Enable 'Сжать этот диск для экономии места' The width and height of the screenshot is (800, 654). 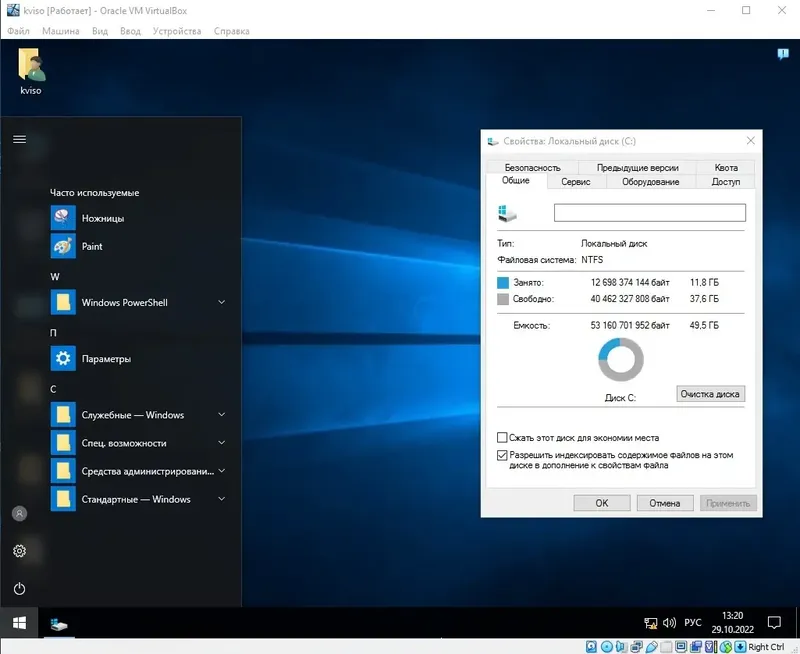[502, 437]
